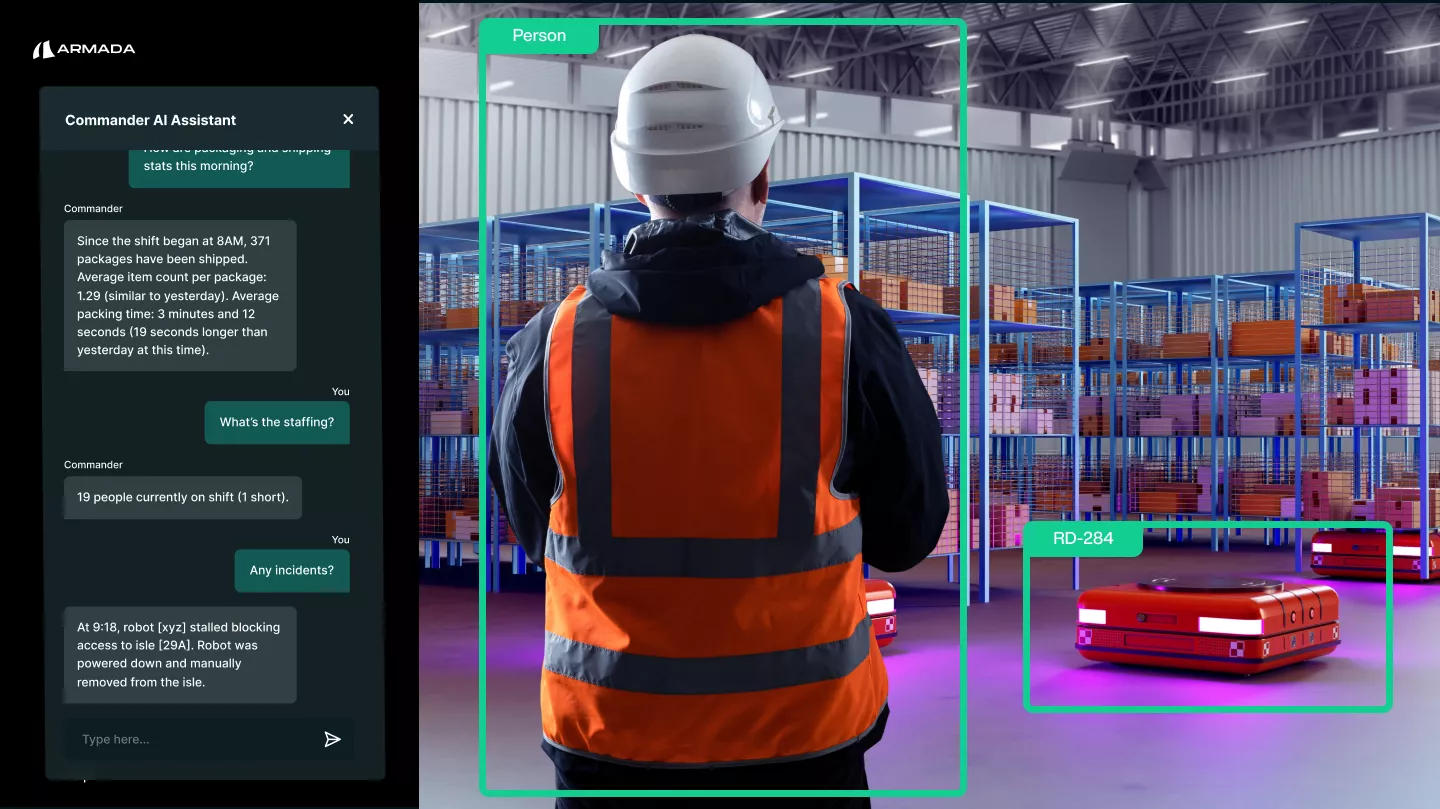This screenshot has height=809, width=1440.
Task: Click the send message paper-plane icon
Action: [332, 739]
